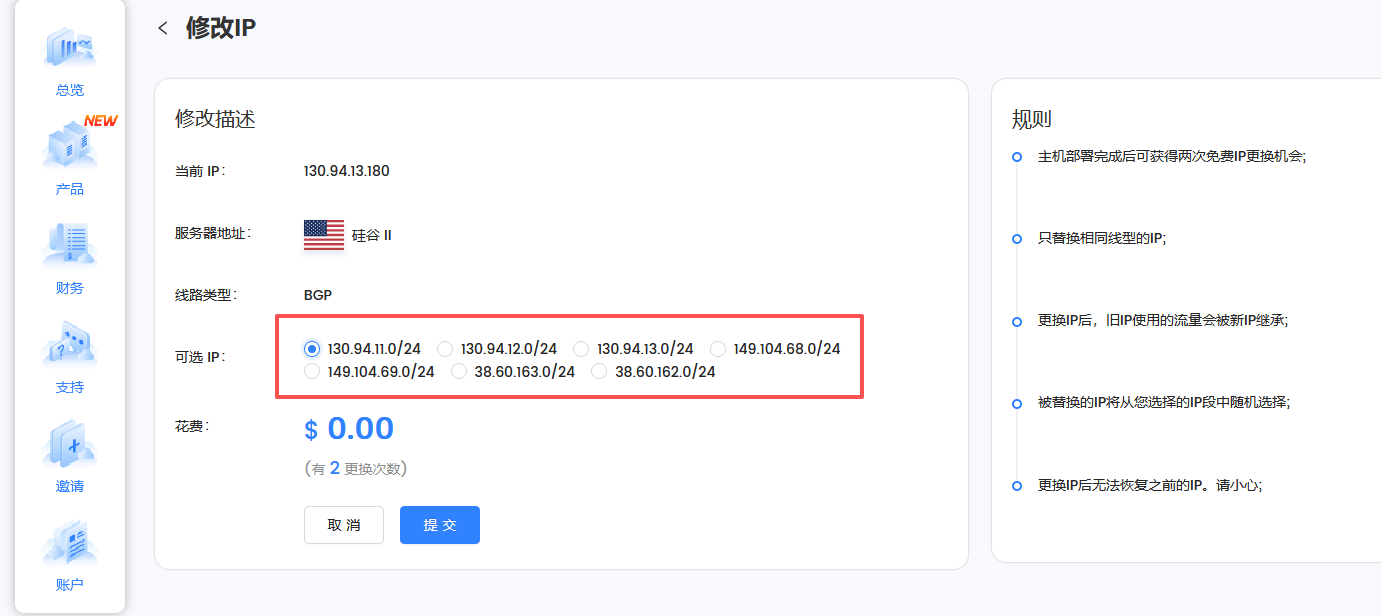Select the 38.60.163.0/24 IP range
This screenshot has width=1381, height=616.
pyautogui.click(x=459, y=371)
